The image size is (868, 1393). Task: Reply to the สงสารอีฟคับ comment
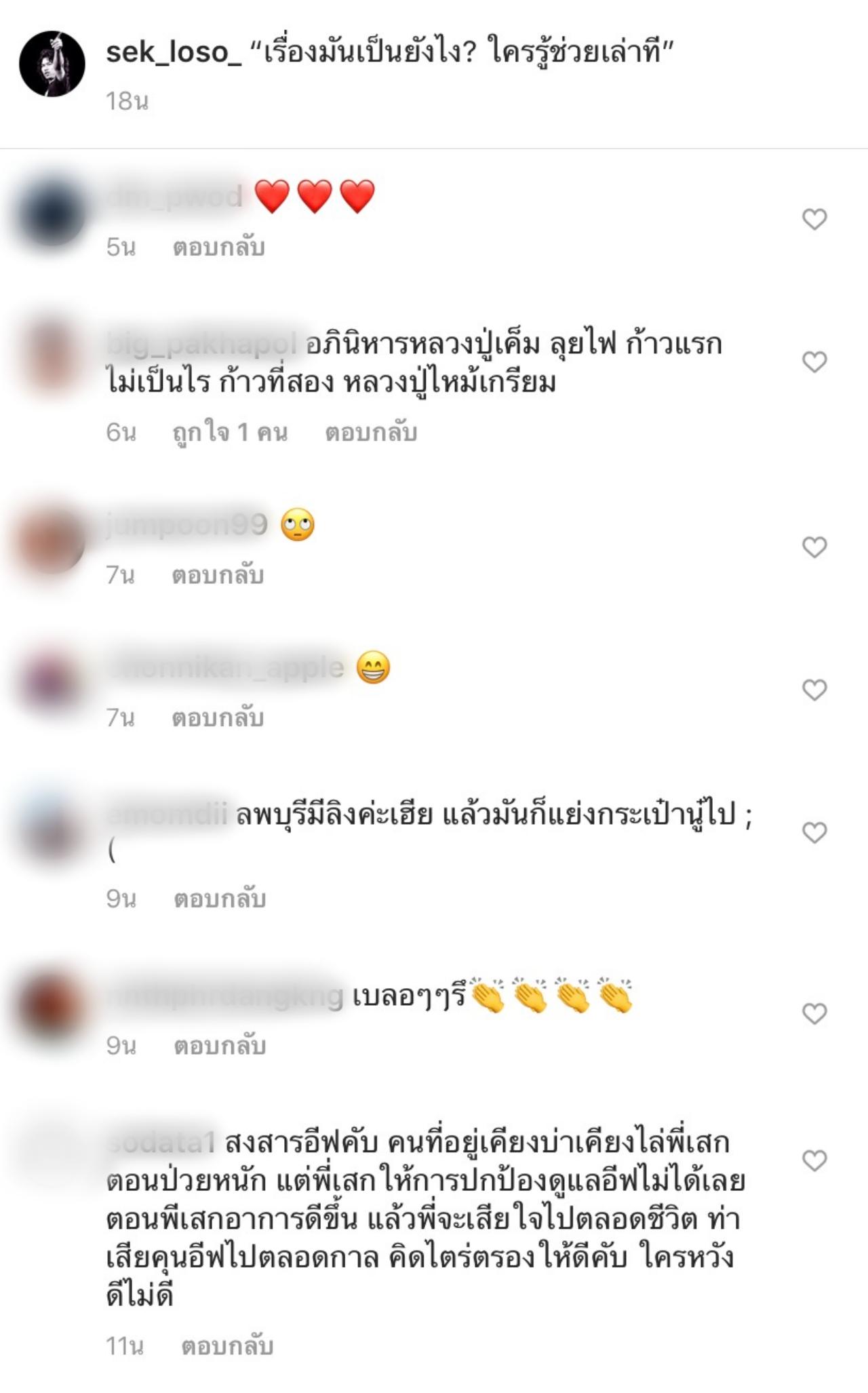click(227, 1346)
